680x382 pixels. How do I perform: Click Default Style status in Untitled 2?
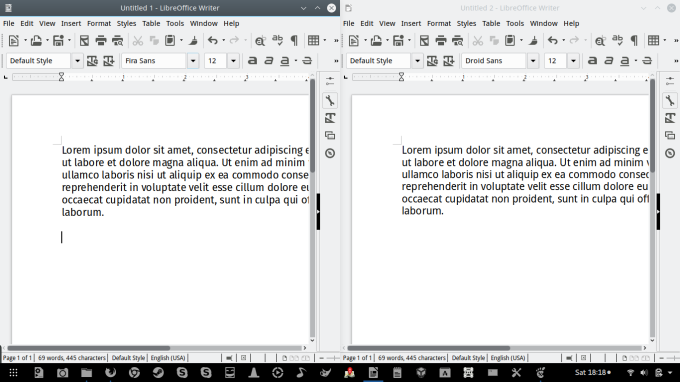(468, 358)
